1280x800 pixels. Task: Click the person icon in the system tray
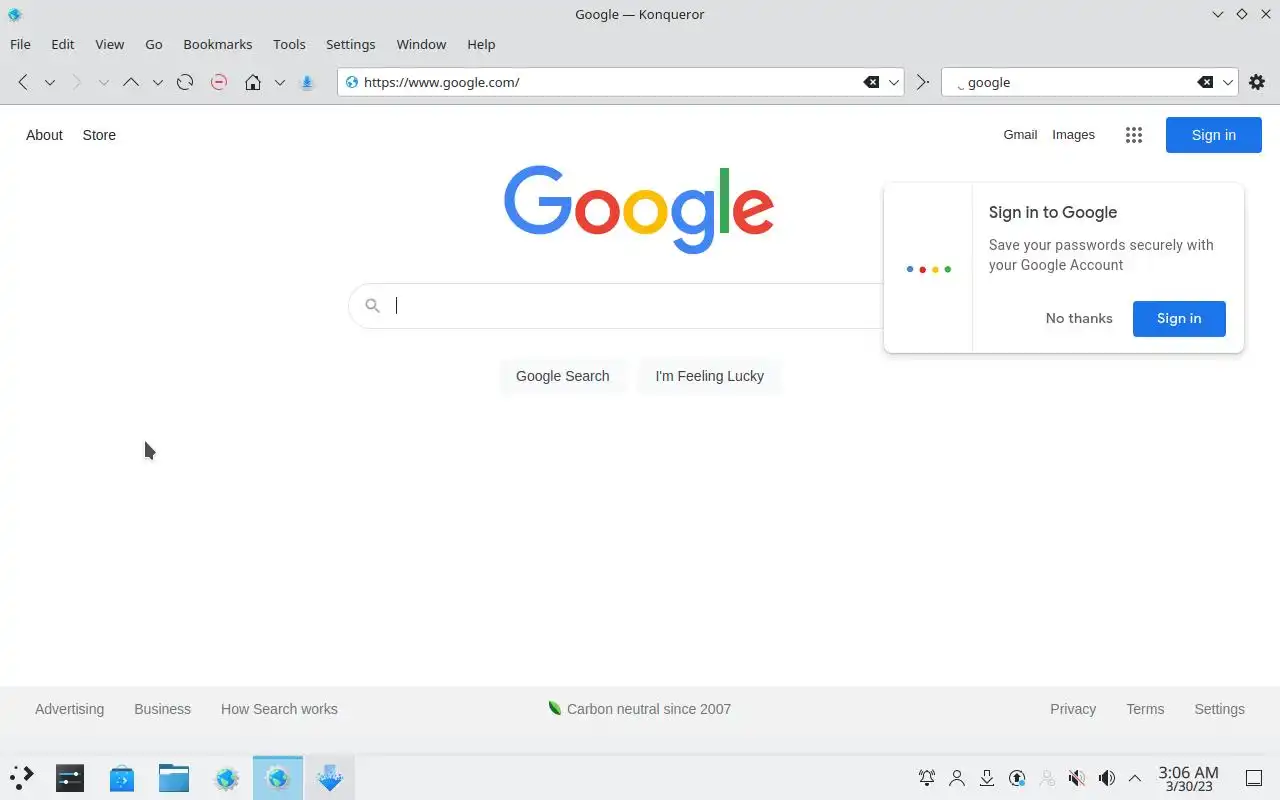(x=957, y=777)
